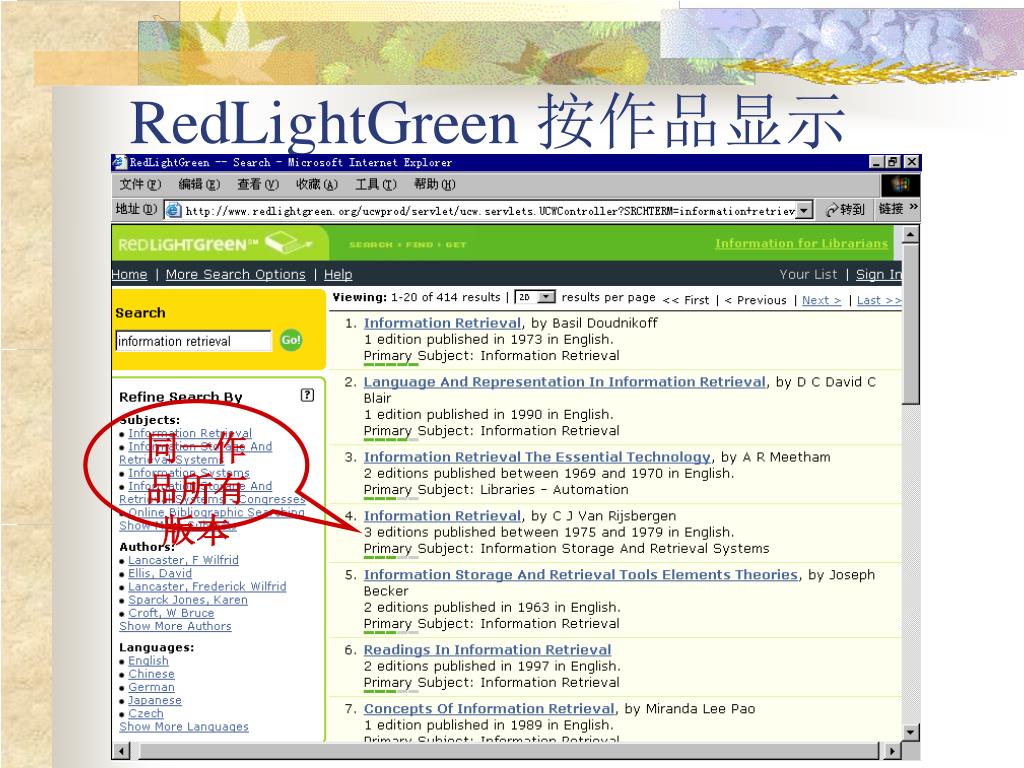Open Information Retrieval The Essential Technology link
This screenshot has height=768, width=1024.
coord(537,456)
